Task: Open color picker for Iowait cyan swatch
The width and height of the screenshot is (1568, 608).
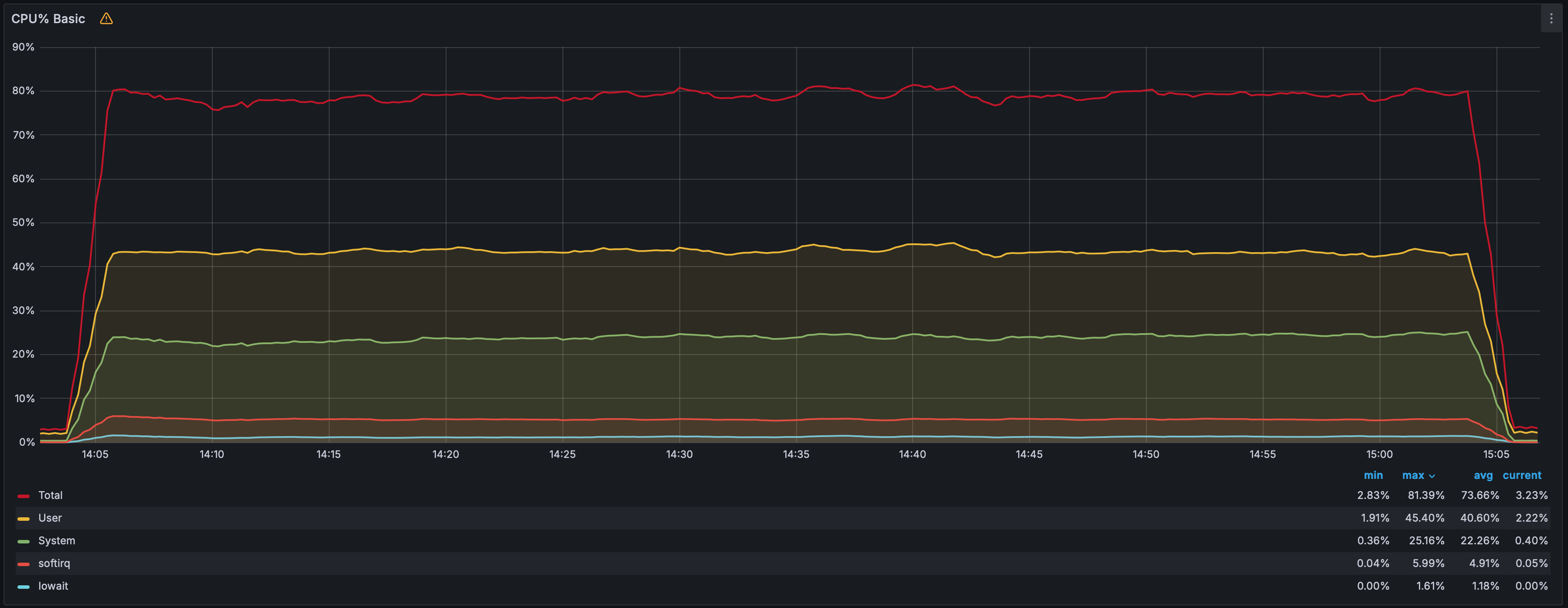Action: tap(24, 587)
